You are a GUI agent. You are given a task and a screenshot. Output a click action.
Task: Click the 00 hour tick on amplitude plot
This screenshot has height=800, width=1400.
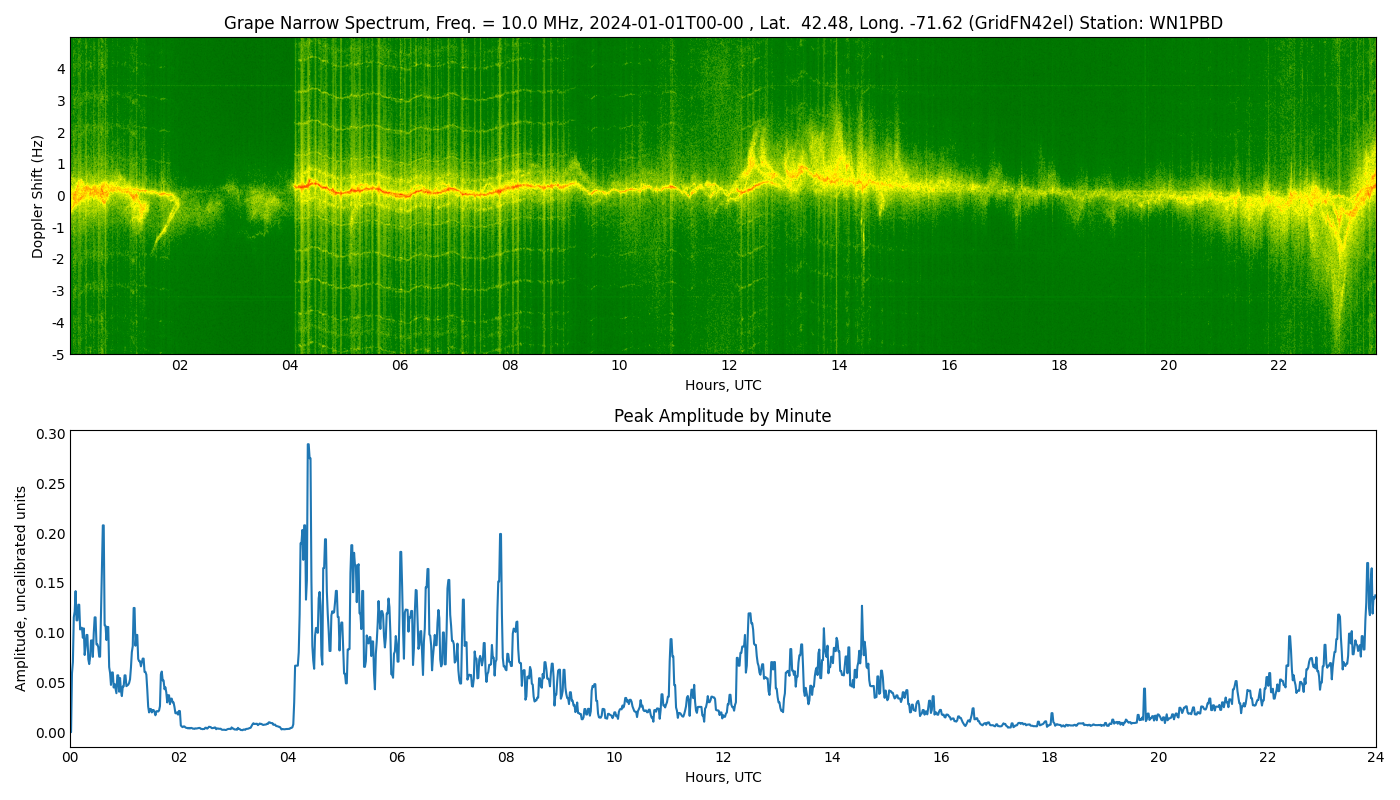coord(70,757)
